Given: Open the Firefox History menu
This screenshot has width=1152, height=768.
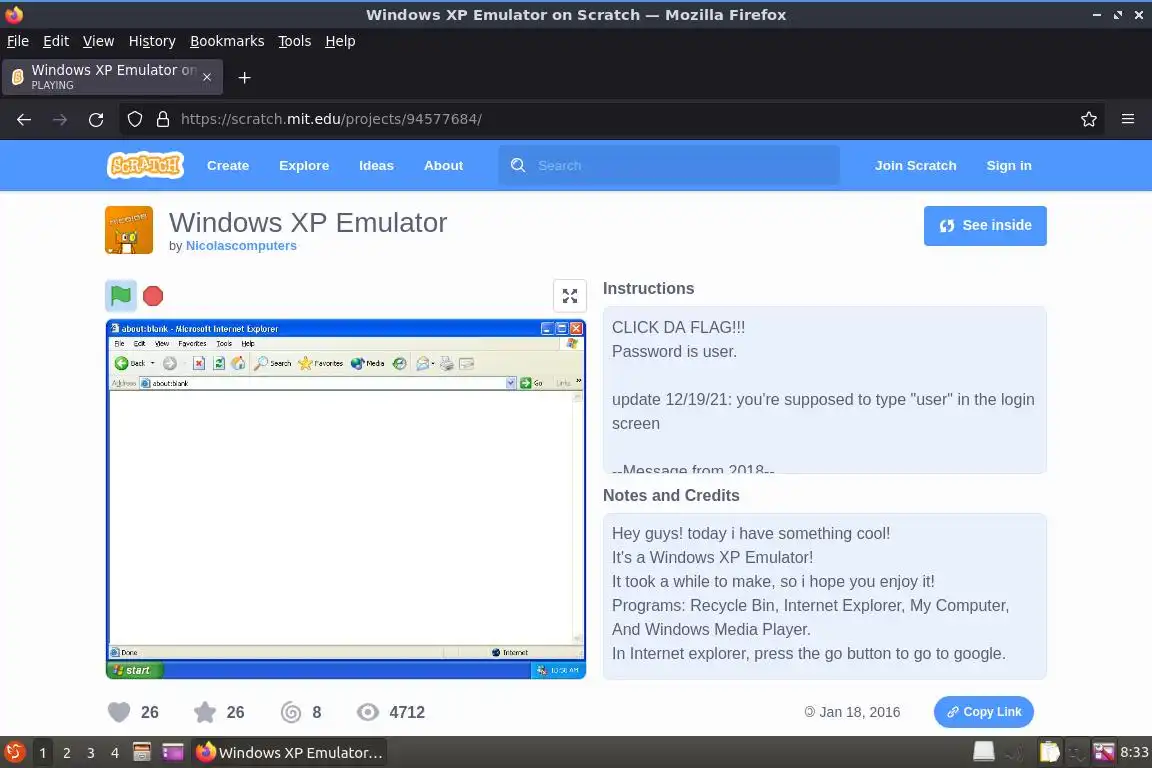Looking at the screenshot, I should (152, 41).
